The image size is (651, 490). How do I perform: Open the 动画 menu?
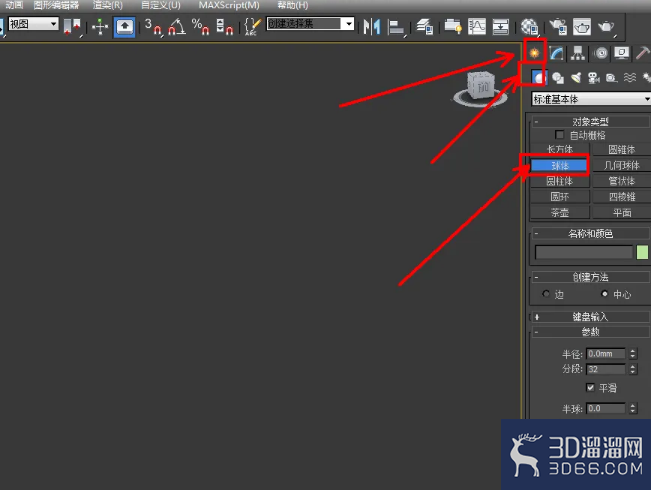14,5
